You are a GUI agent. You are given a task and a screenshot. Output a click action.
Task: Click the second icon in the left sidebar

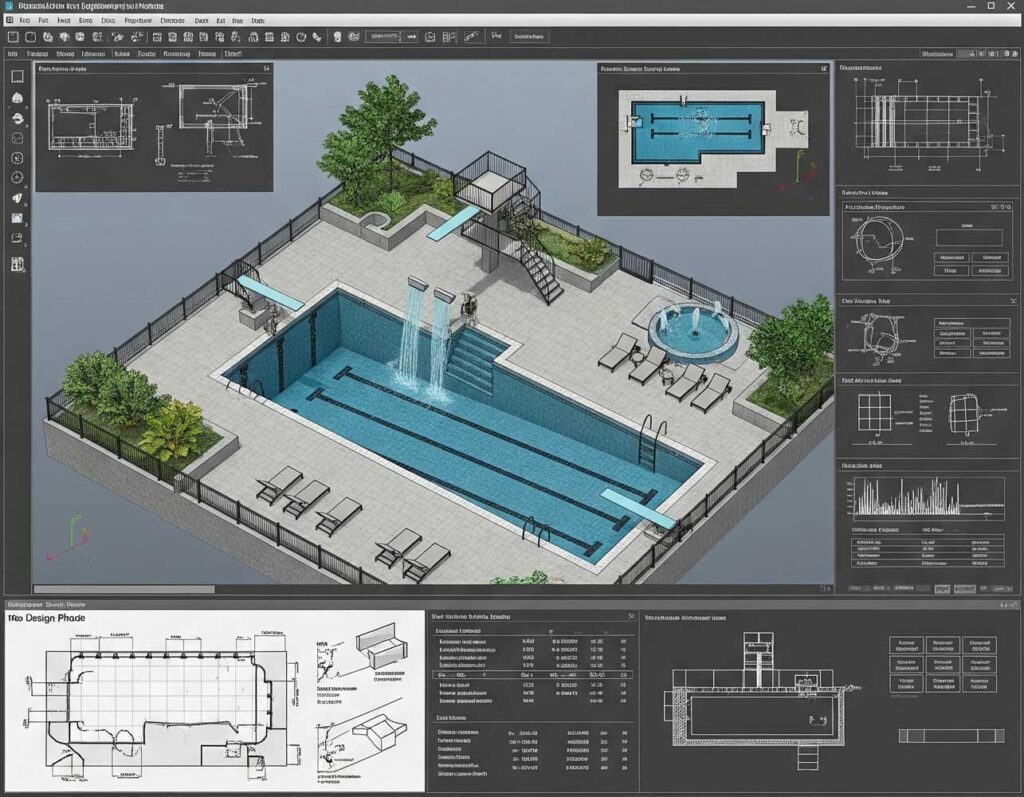pyautogui.click(x=17, y=98)
